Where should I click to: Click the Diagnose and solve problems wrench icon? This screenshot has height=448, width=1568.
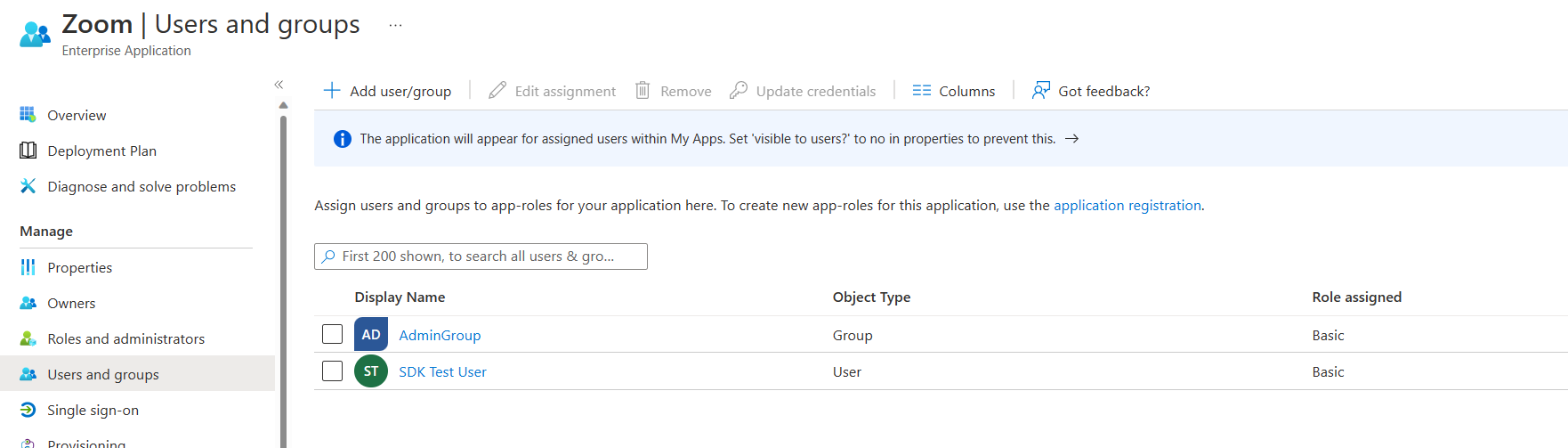[x=28, y=186]
